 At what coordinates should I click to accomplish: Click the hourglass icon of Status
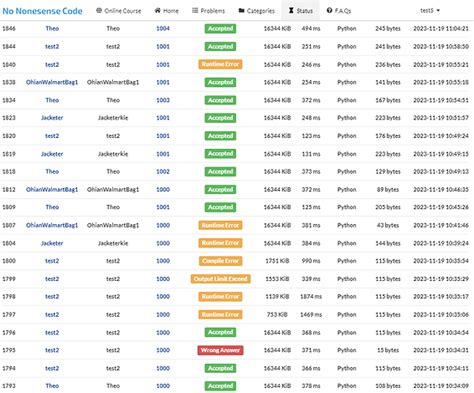[291, 11]
